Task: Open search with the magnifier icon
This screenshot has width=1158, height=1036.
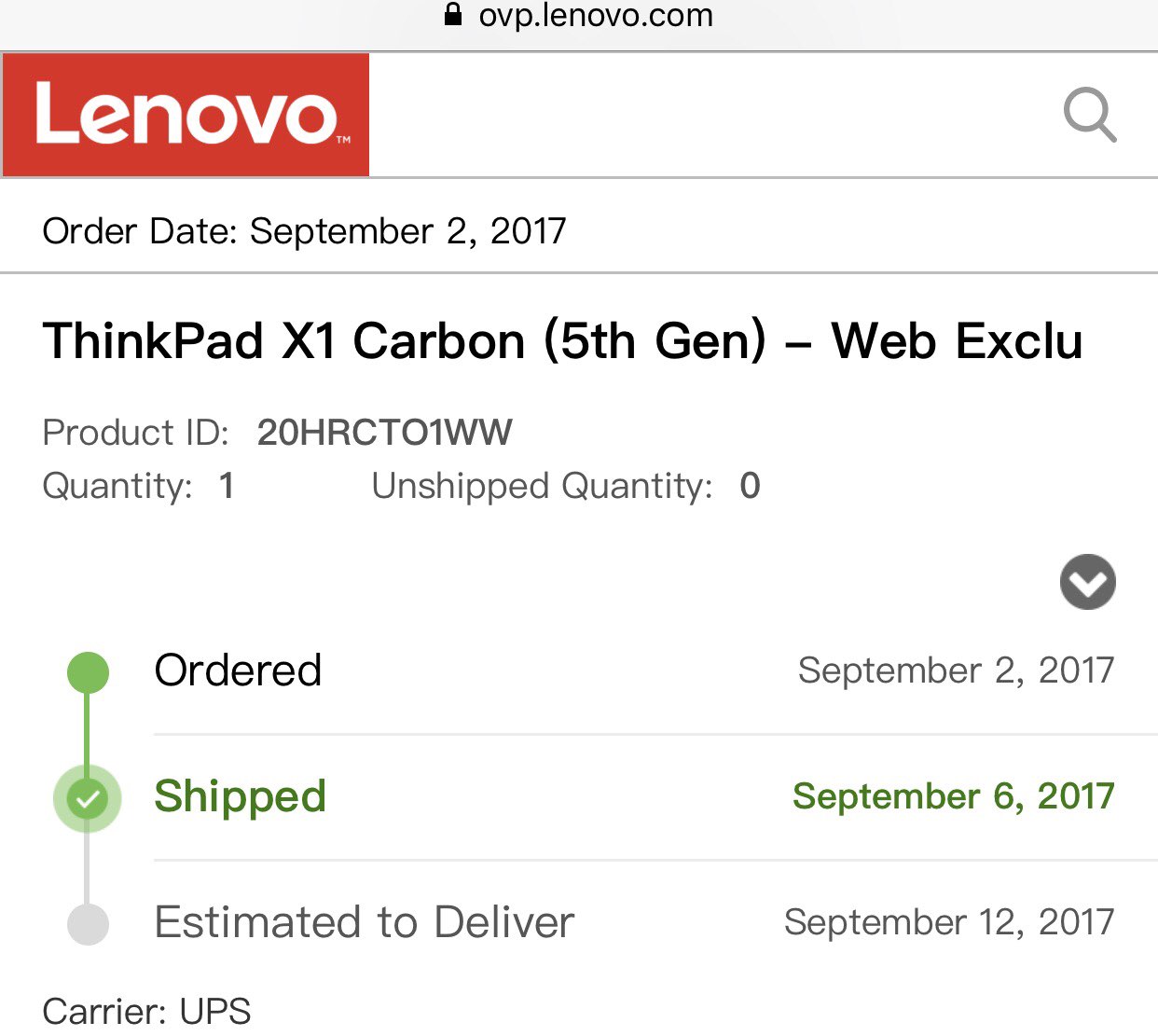Action: click(1089, 115)
